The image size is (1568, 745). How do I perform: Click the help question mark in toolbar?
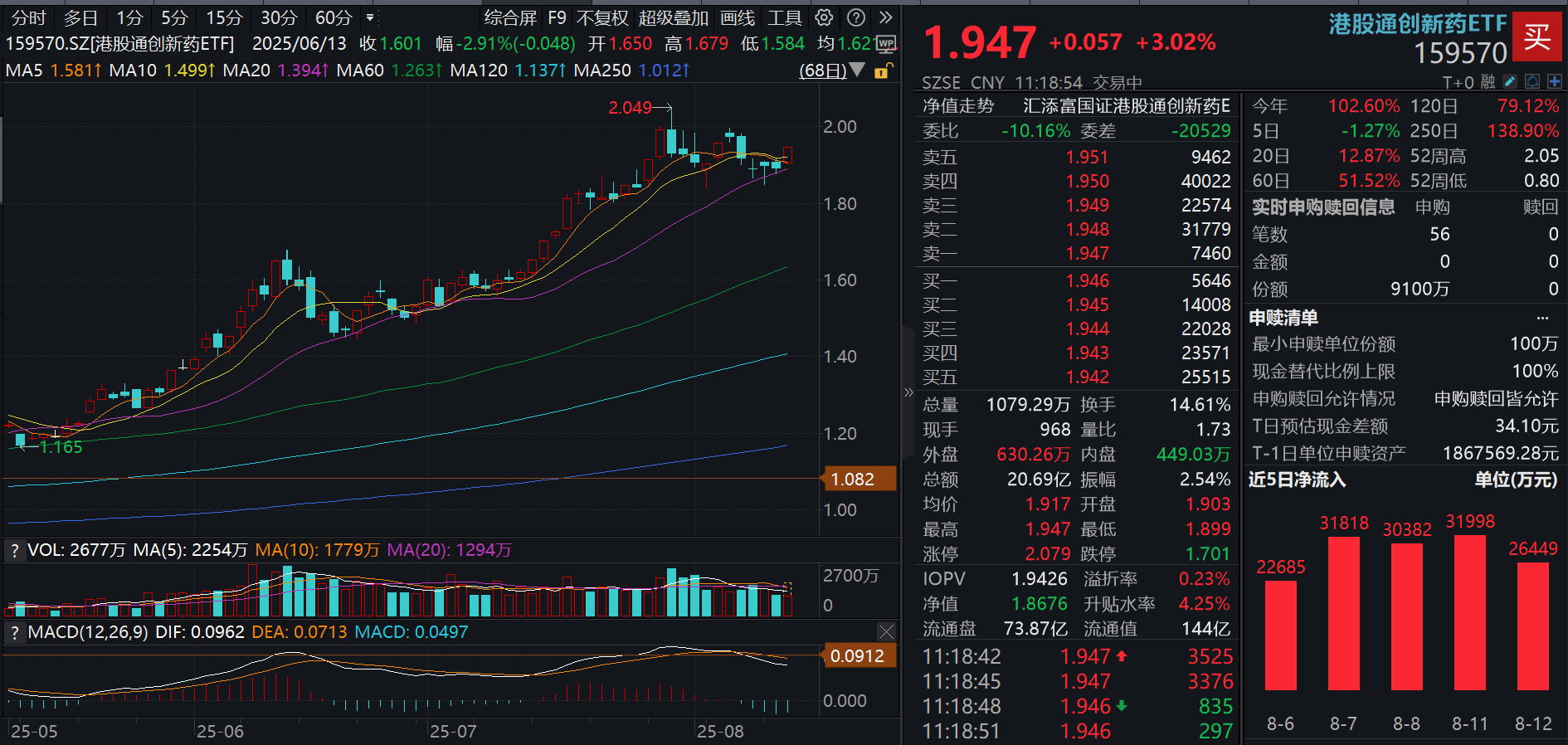coord(856,17)
